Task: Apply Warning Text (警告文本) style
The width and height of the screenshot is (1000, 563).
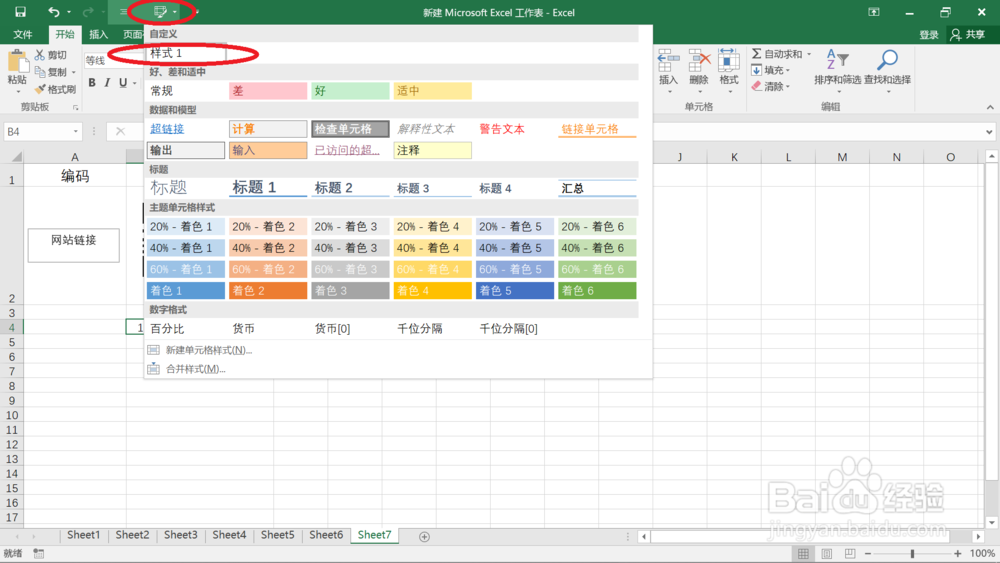Action: 515,129
